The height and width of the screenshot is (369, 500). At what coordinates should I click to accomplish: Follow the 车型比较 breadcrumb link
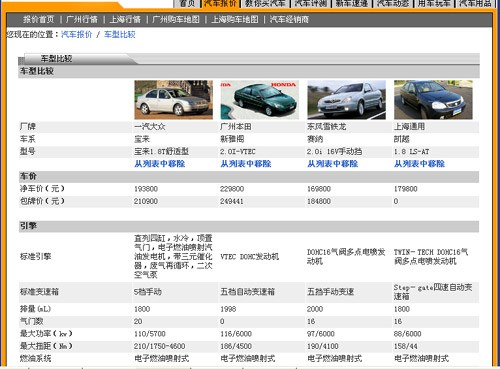point(120,34)
